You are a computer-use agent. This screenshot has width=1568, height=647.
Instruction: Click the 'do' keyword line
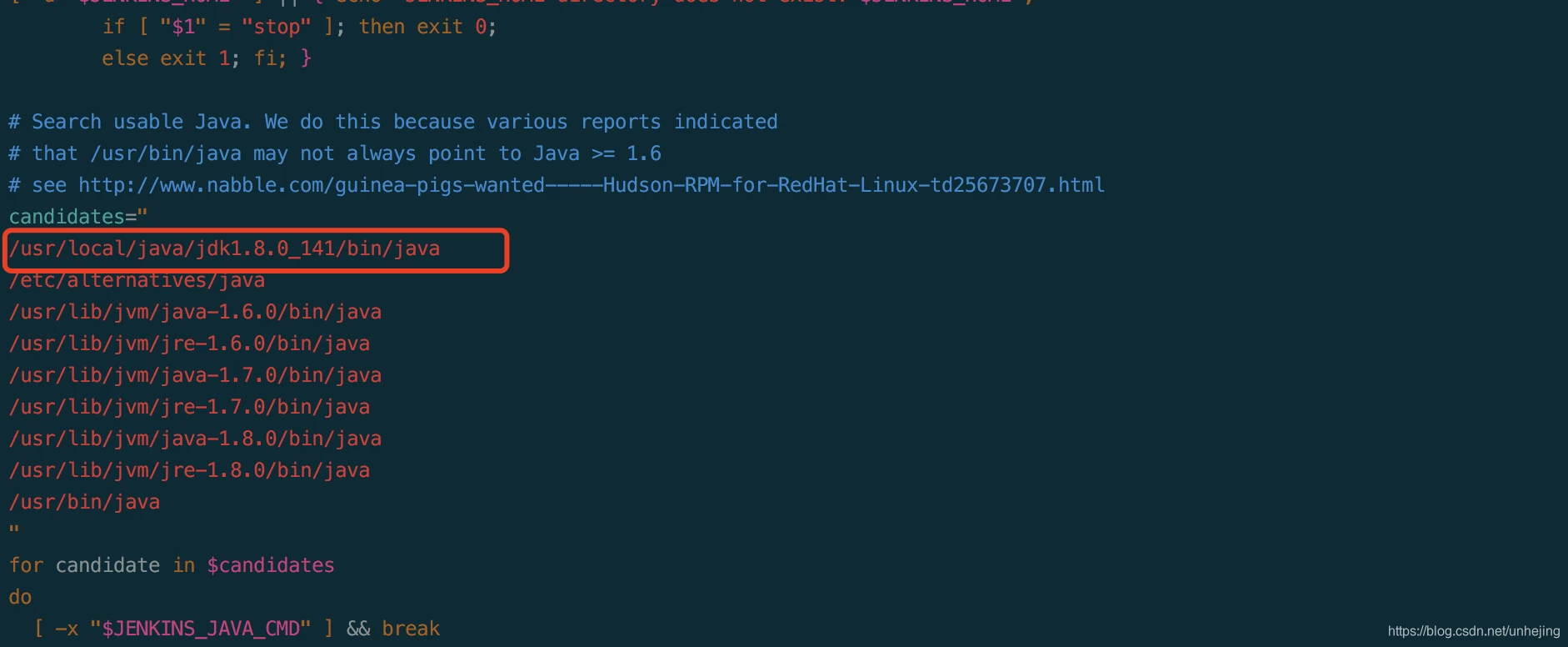point(20,597)
